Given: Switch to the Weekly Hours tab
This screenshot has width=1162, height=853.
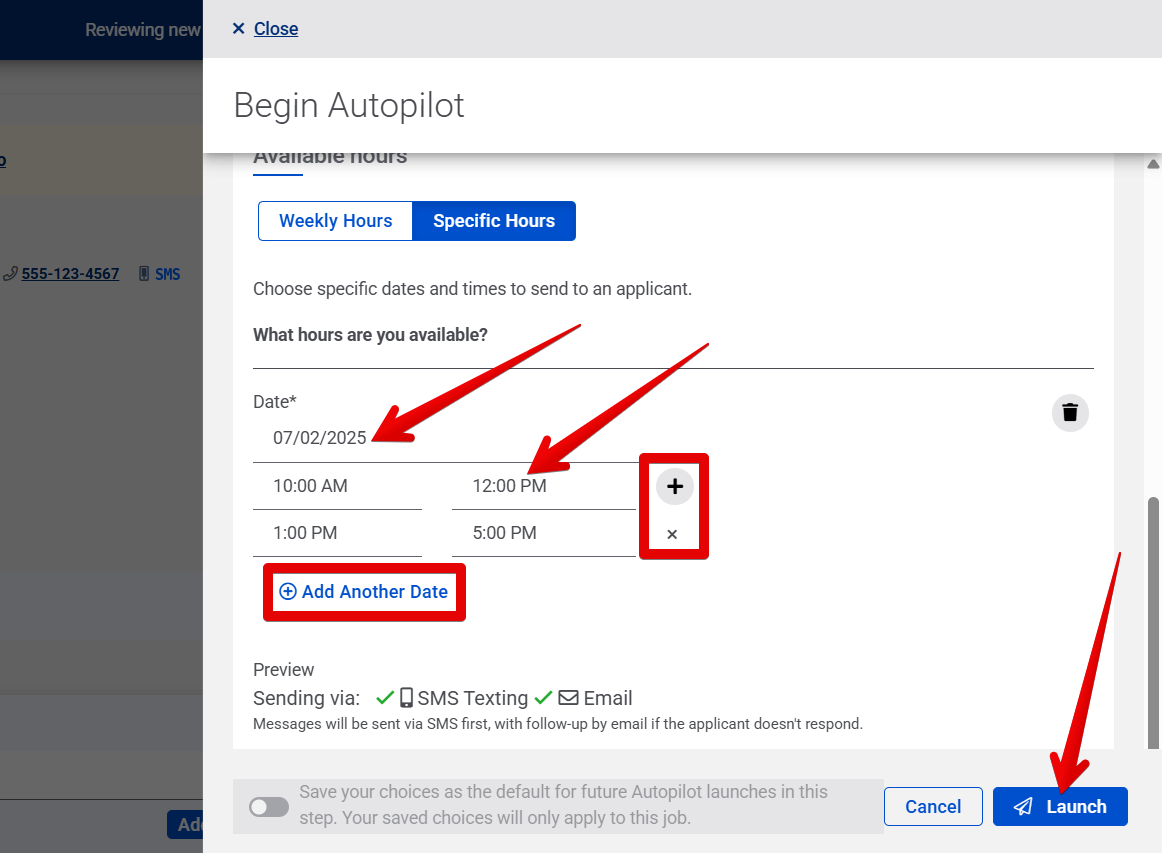Looking at the screenshot, I should pyautogui.click(x=336, y=220).
